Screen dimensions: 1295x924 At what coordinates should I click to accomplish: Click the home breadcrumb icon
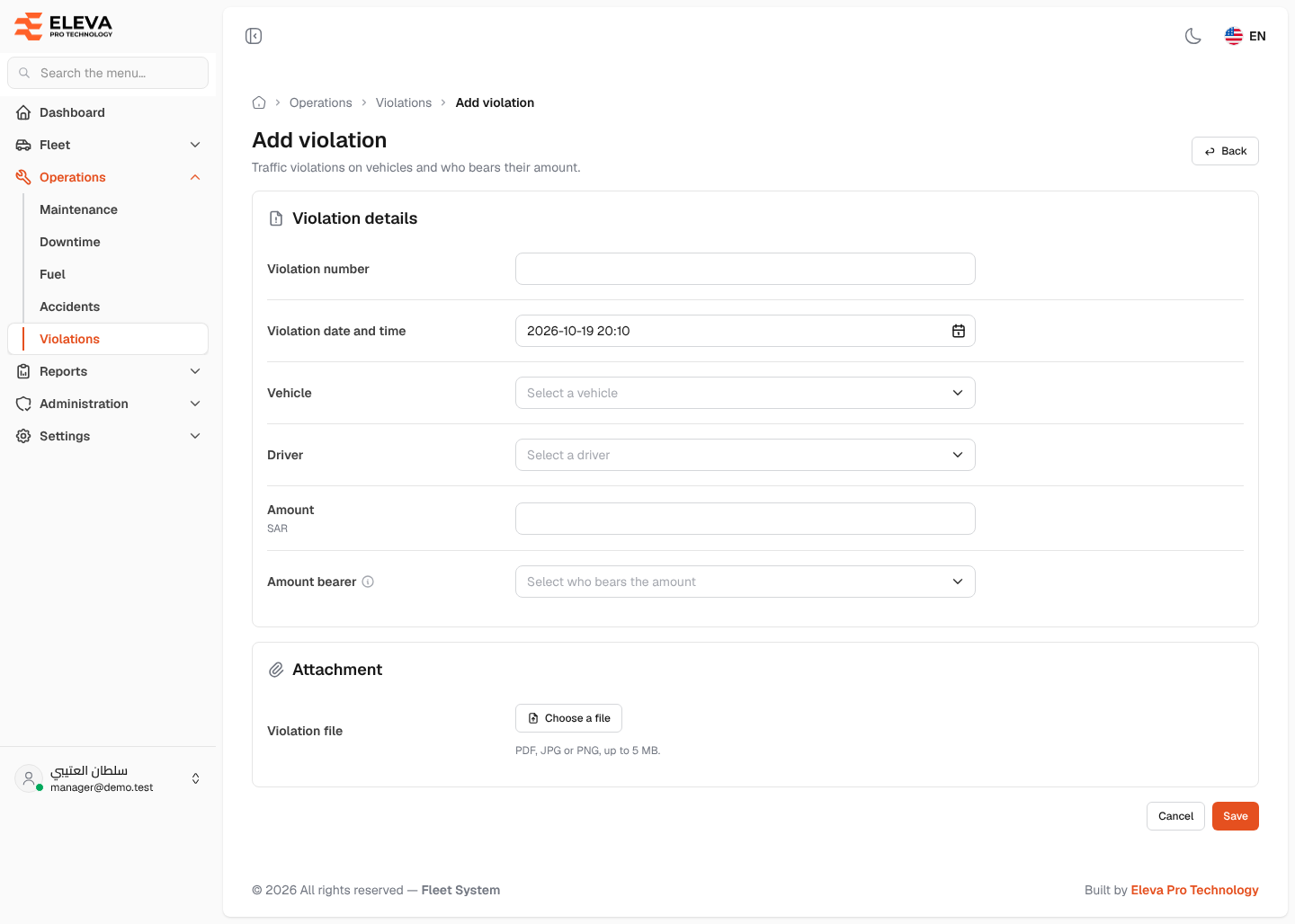tap(259, 102)
